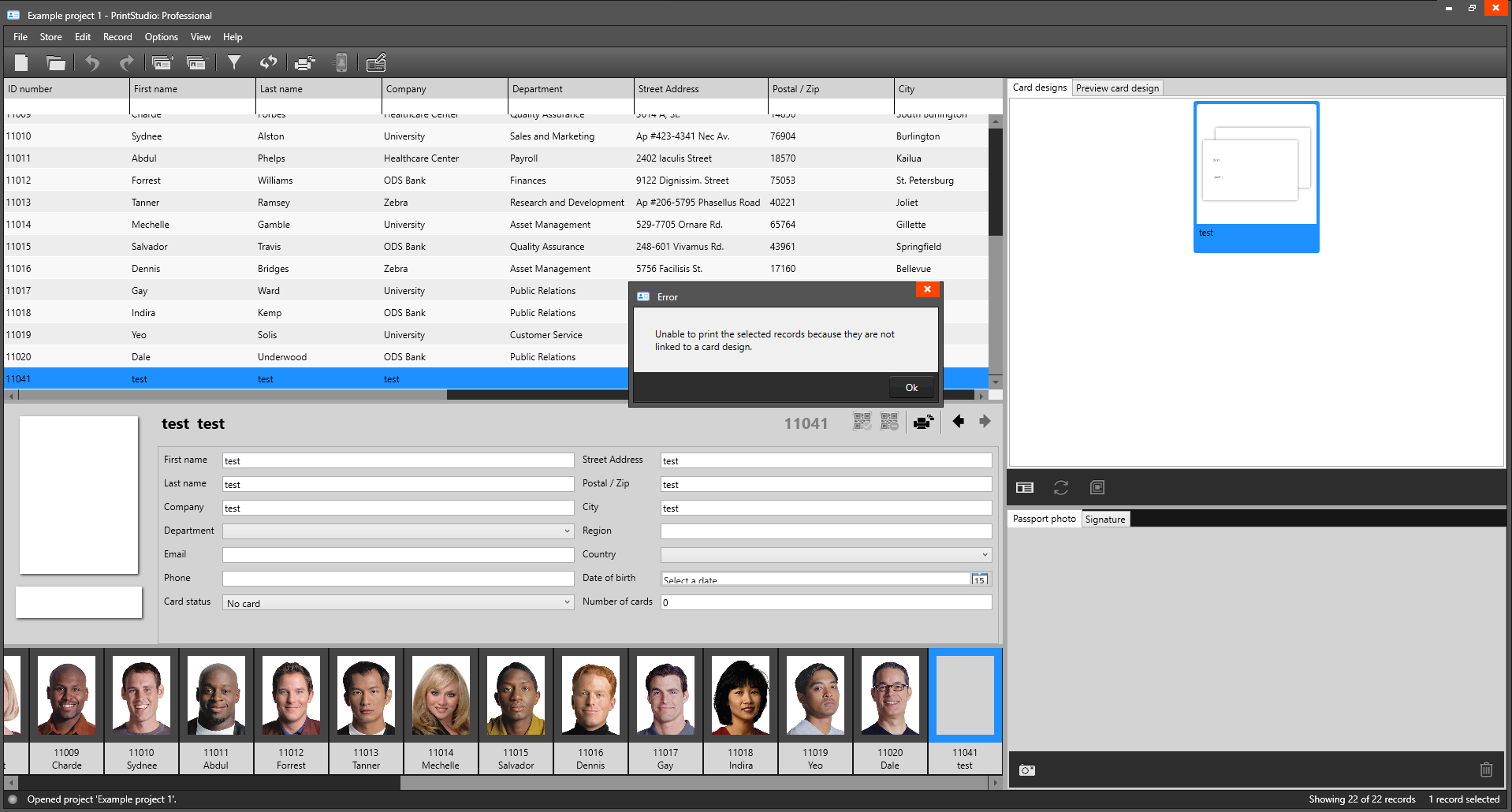Click the print icon beside record 11041
Screen dimensions: 1512x812
click(x=922, y=422)
